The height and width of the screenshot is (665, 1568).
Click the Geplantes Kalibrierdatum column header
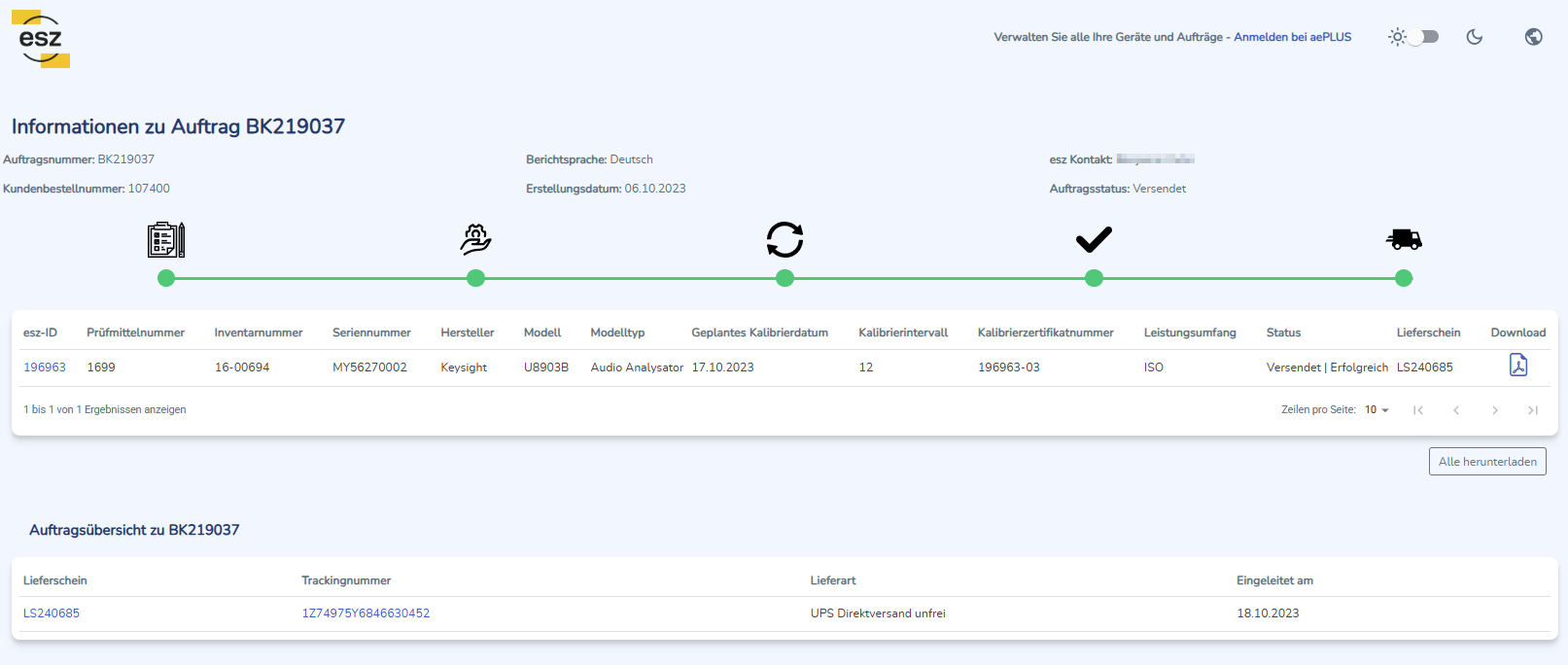tap(759, 332)
